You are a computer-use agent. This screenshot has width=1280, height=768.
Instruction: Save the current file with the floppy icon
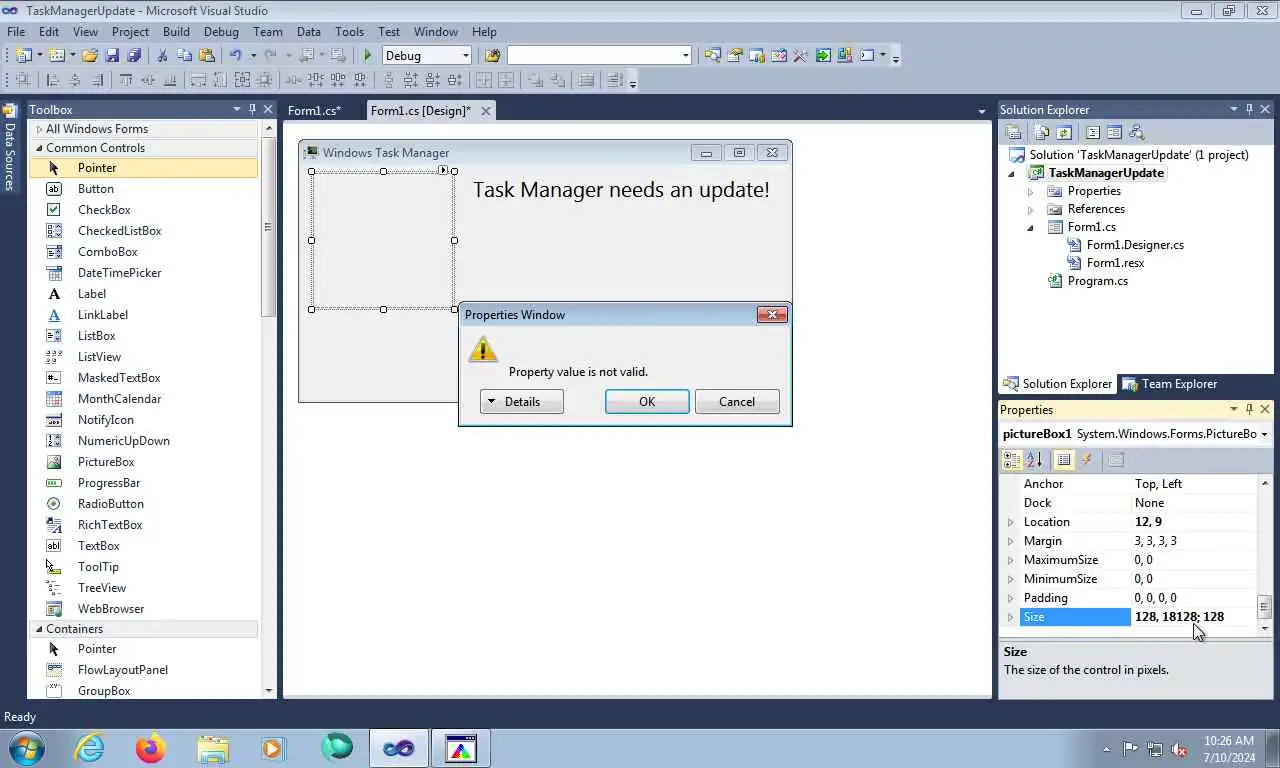[x=112, y=56]
